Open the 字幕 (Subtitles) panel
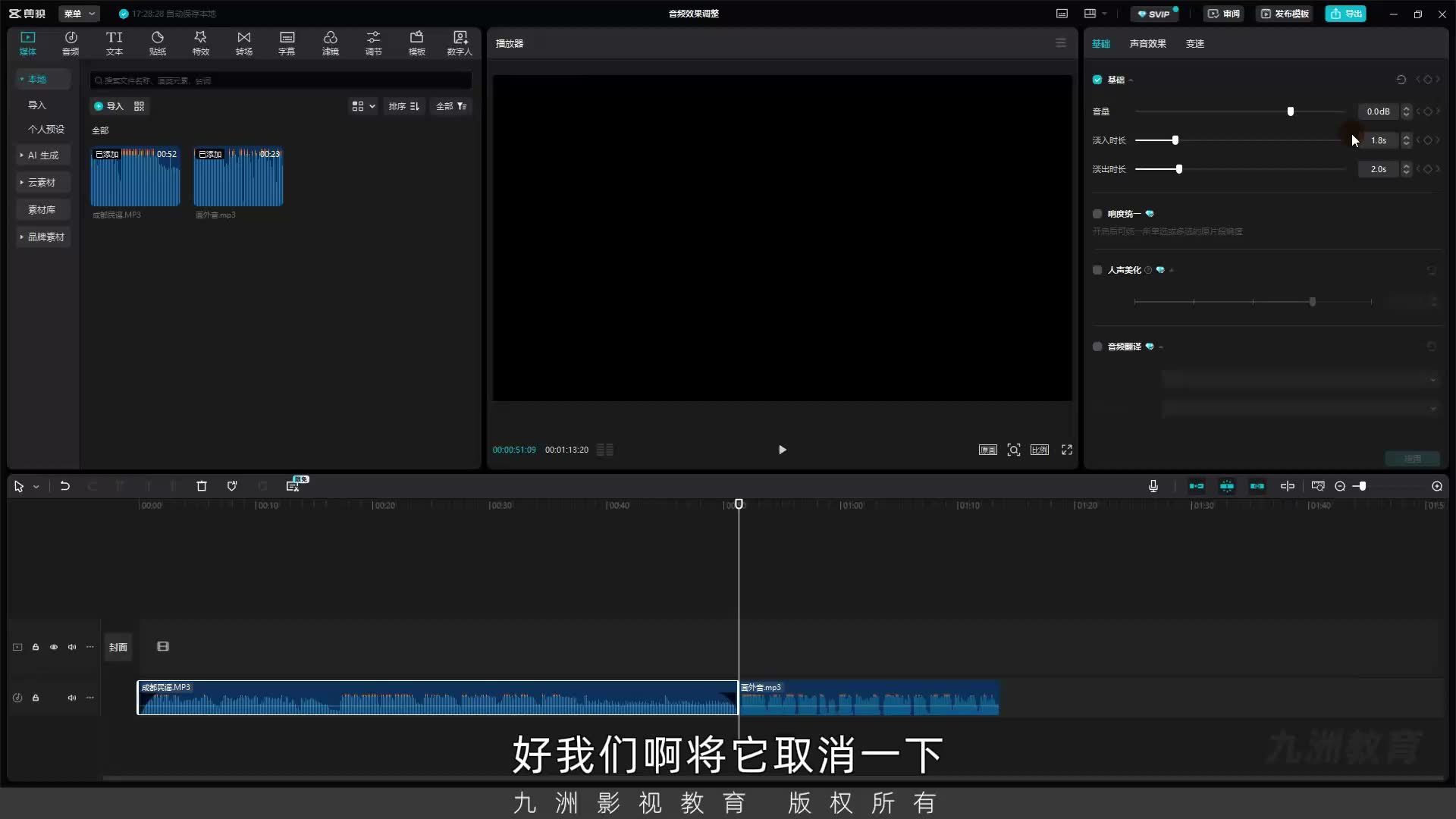Image resolution: width=1456 pixels, height=819 pixels. coord(287,43)
